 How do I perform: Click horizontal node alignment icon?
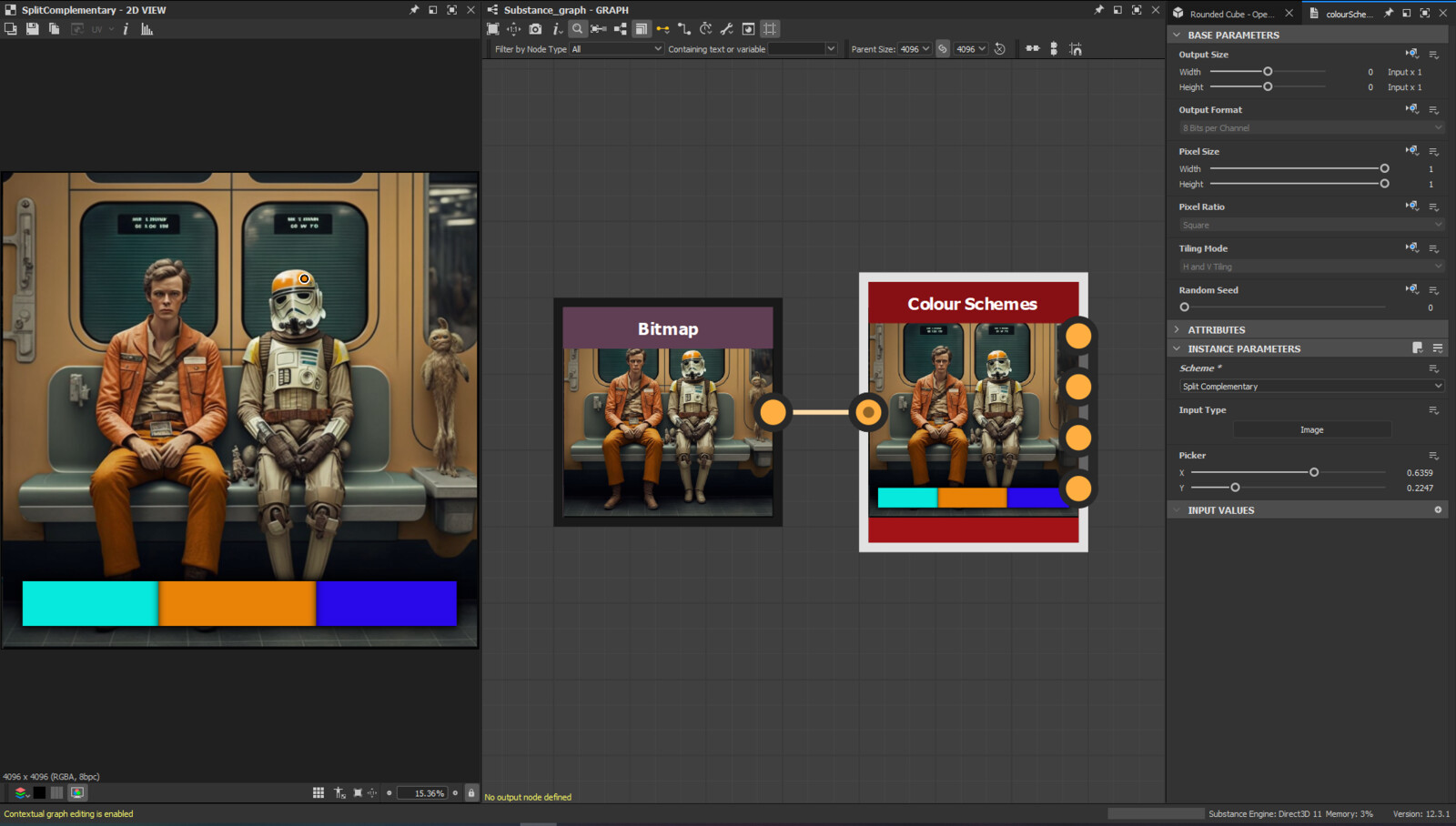pyautogui.click(x=1033, y=49)
